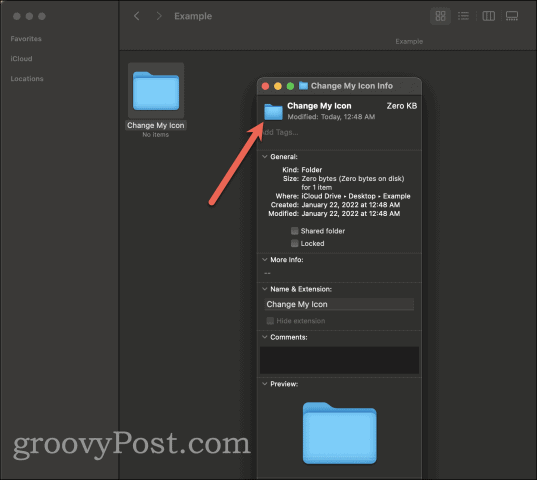Viewport: 537px width, 480px height.
Task: Open Locations in the sidebar
Action: click(27, 78)
